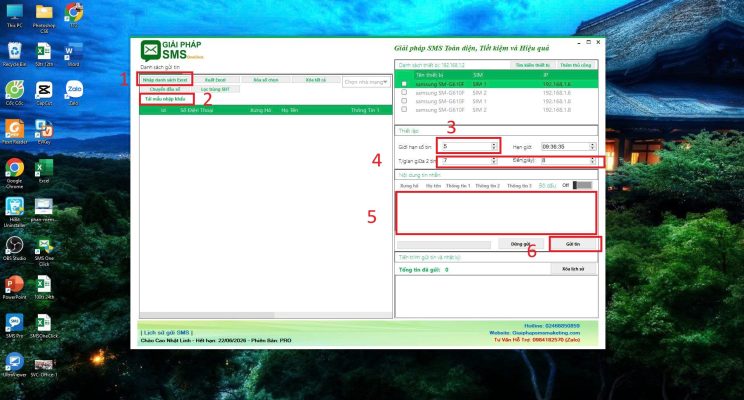Insert the 'Xưng hô' tag into message

click(x=408, y=185)
